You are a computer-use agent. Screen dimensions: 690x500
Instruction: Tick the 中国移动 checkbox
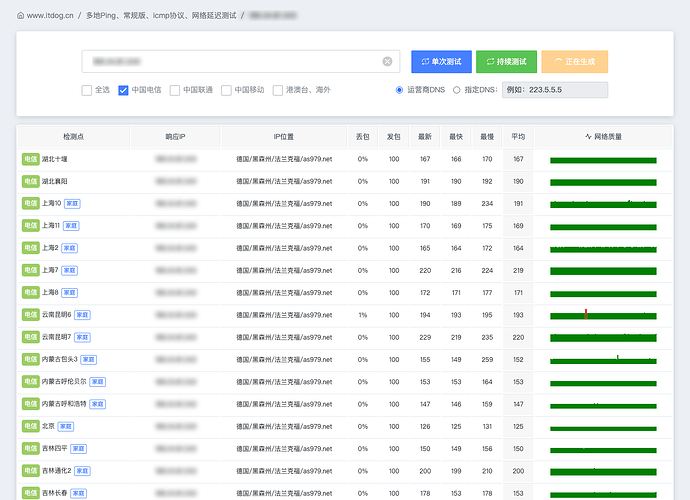point(226,90)
